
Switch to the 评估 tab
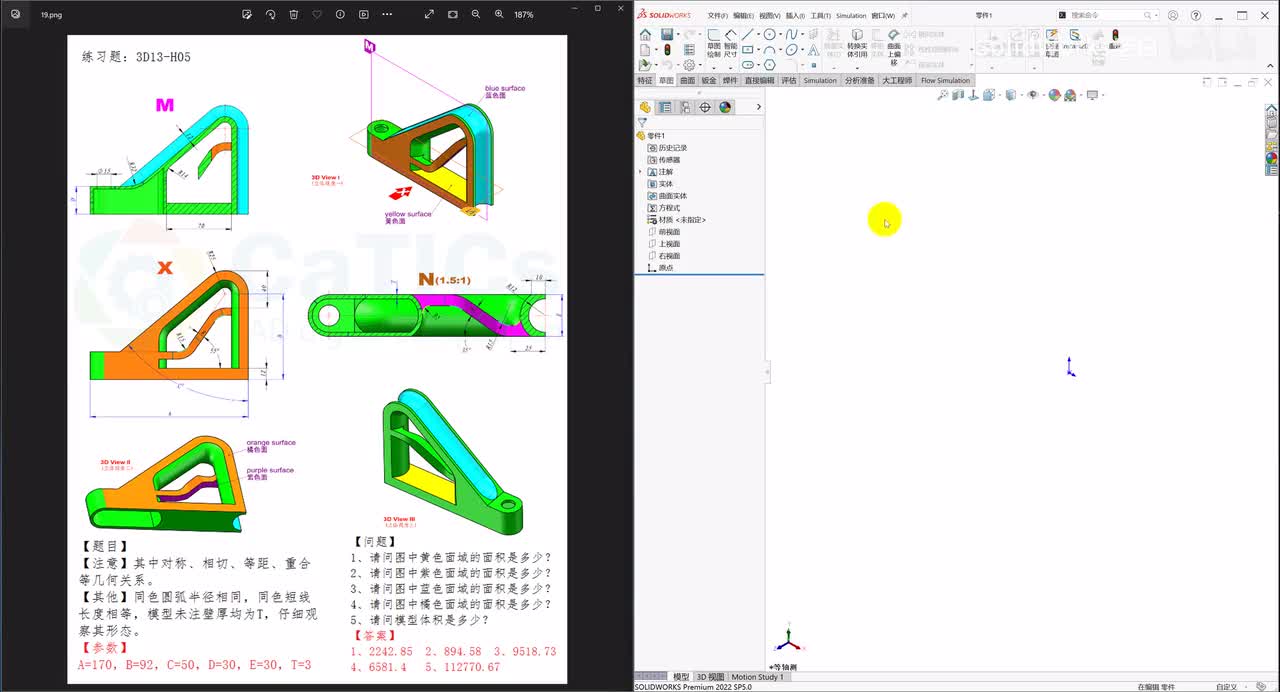(x=789, y=81)
